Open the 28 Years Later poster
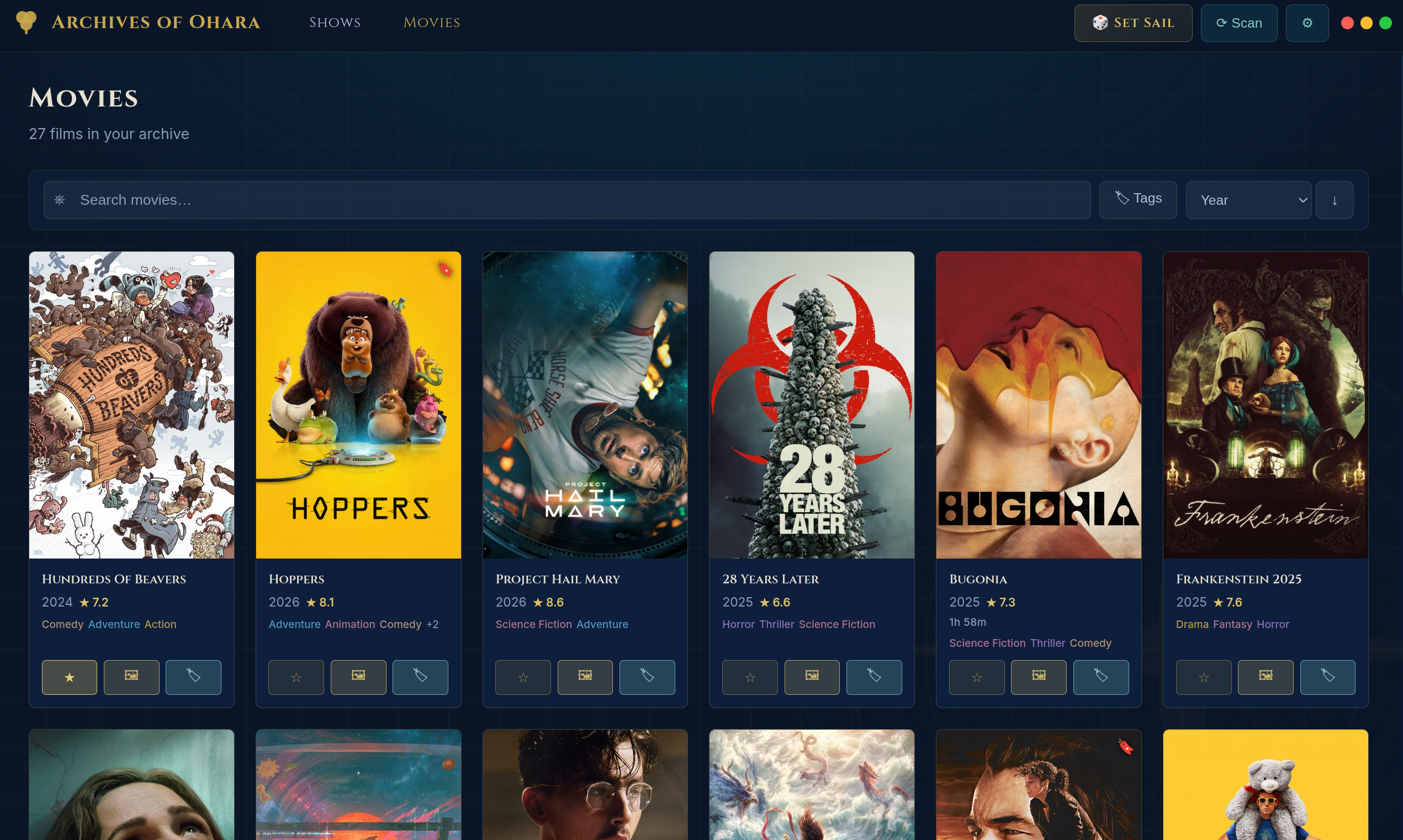 pyautogui.click(x=812, y=405)
